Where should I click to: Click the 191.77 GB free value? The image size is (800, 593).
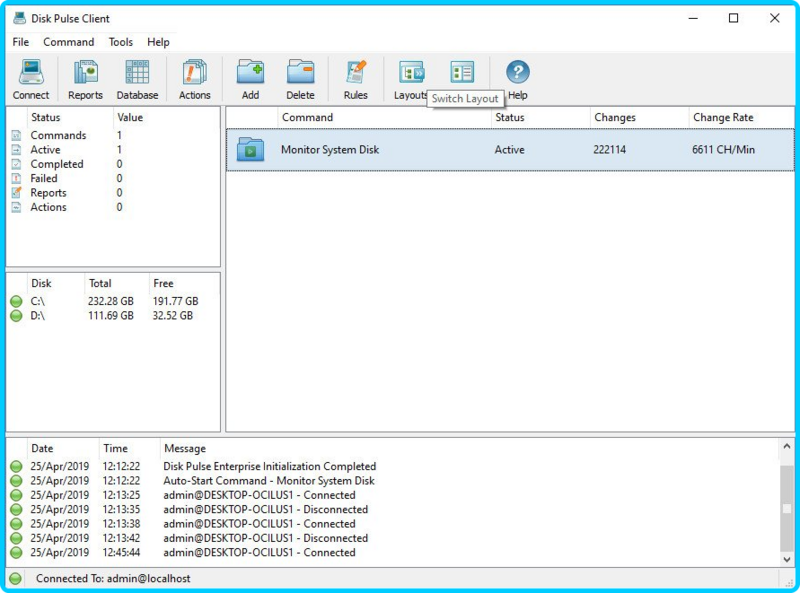[176, 302]
